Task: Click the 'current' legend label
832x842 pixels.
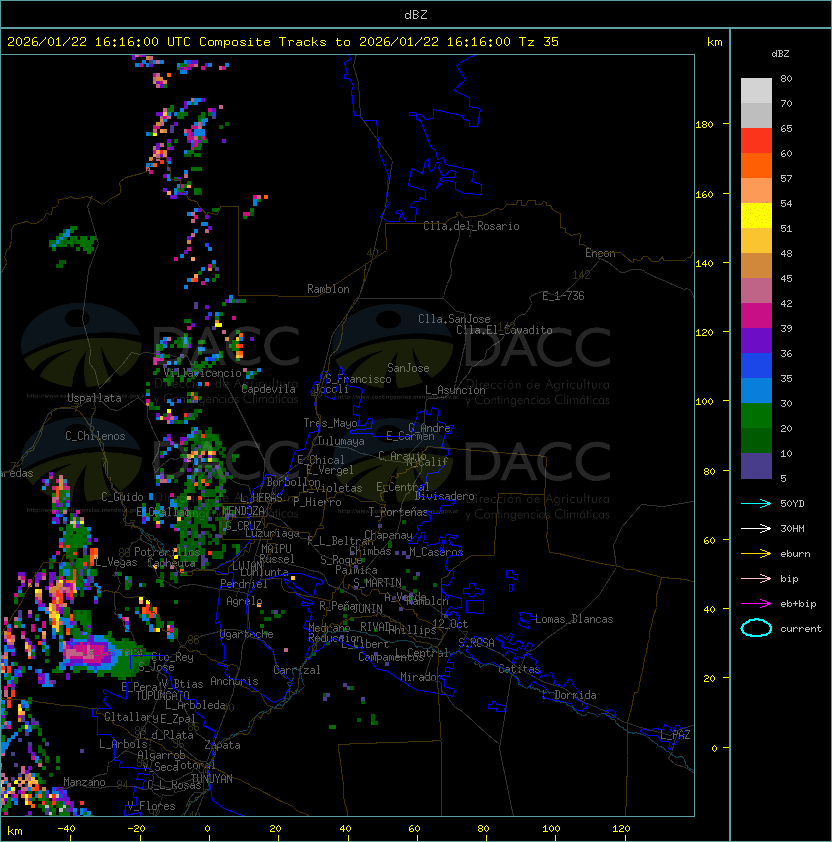Action: pyautogui.click(x=800, y=629)
